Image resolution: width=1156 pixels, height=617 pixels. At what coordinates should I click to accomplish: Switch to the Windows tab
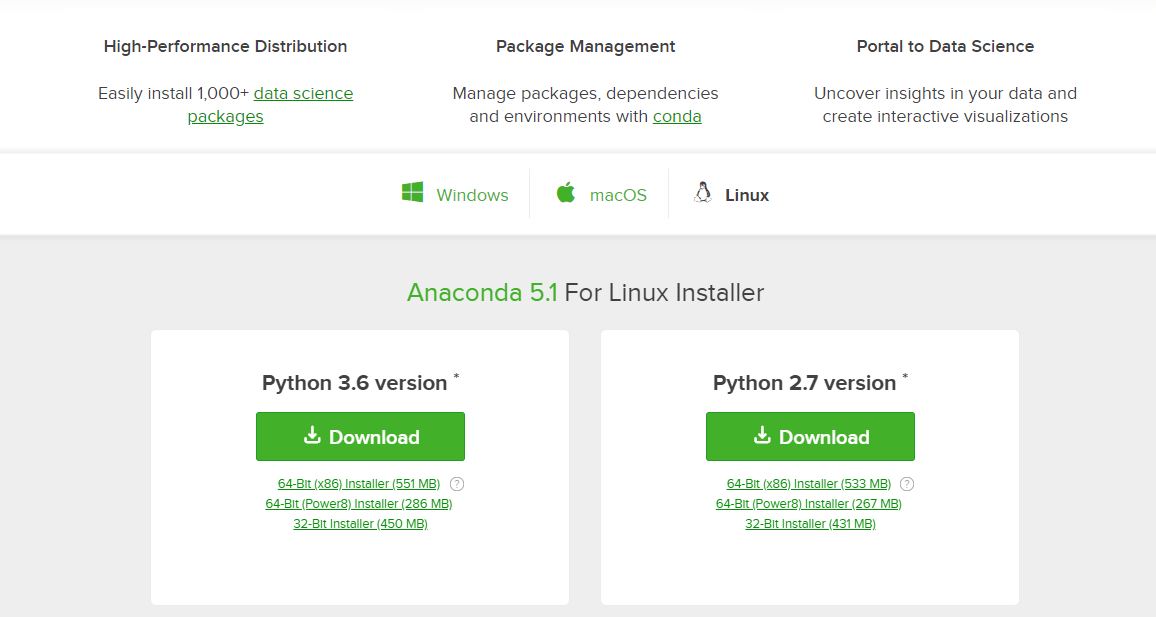[x=455, y=194]
